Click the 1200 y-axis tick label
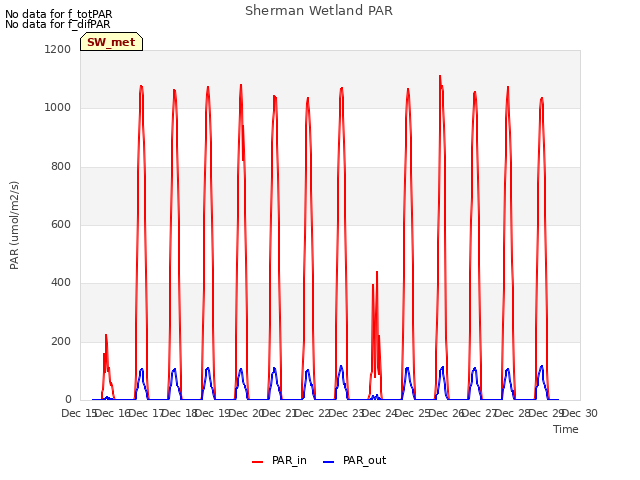Viewport: 640px width, 480px height. pyautogui.click(x=58, y=49)
